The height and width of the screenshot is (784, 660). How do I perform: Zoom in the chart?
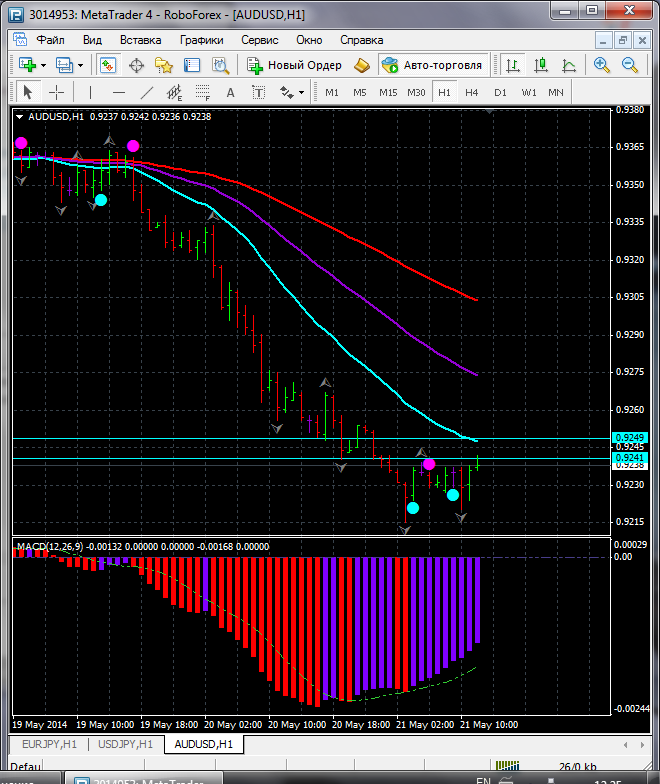(602, 65)
